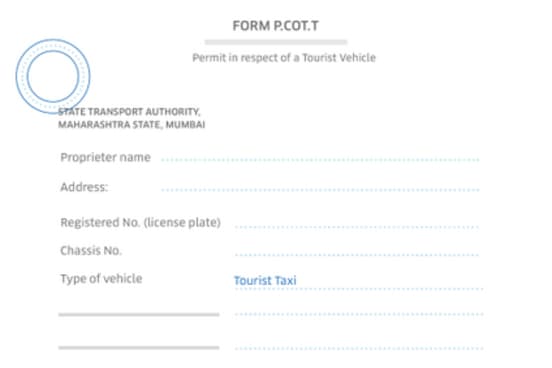The height and width of the screenshot is (368, 552).
Task: Click the Chassis No. label
Action: click(91, 251)
